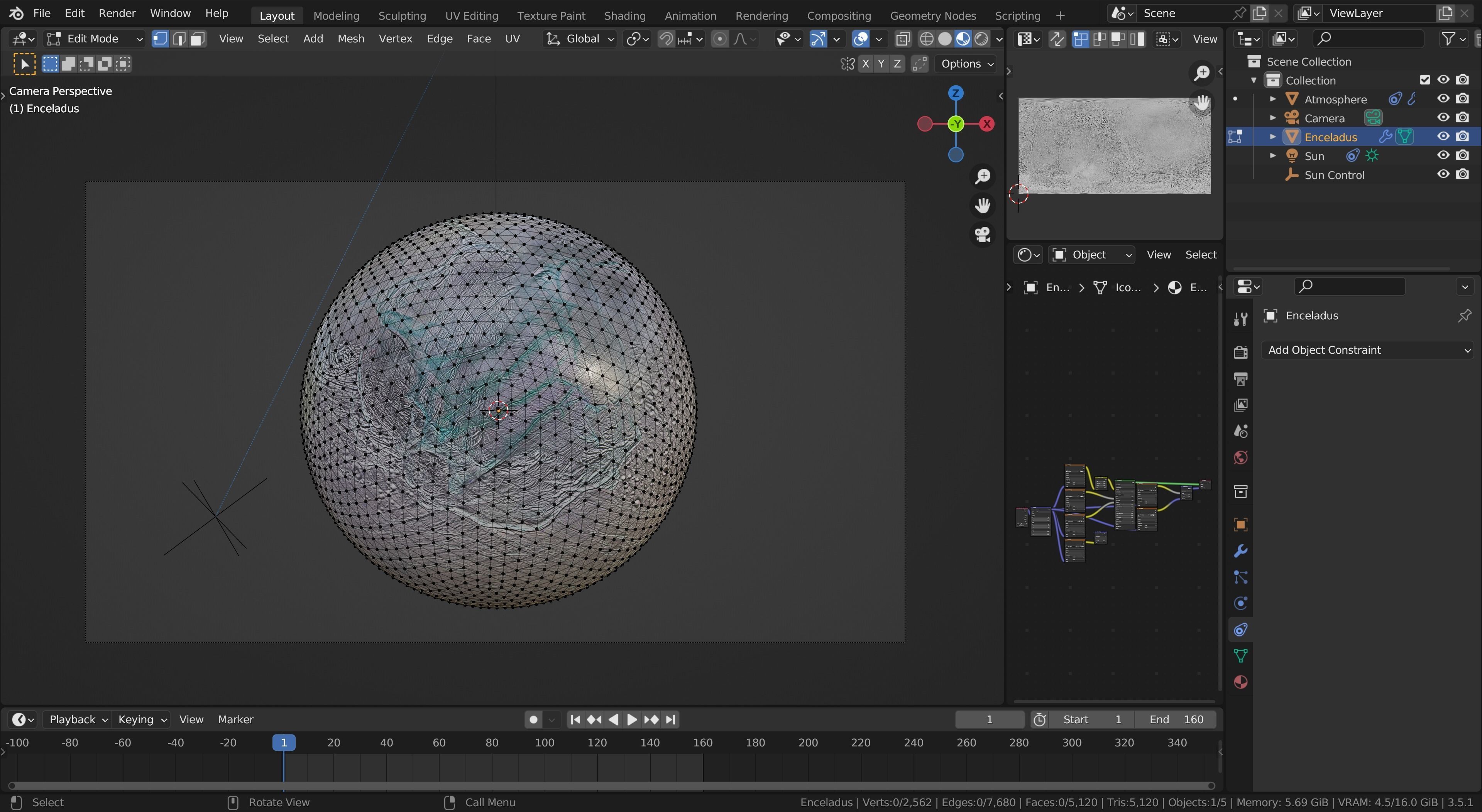Open Vertex menu in viewport header

click(395, 39)
